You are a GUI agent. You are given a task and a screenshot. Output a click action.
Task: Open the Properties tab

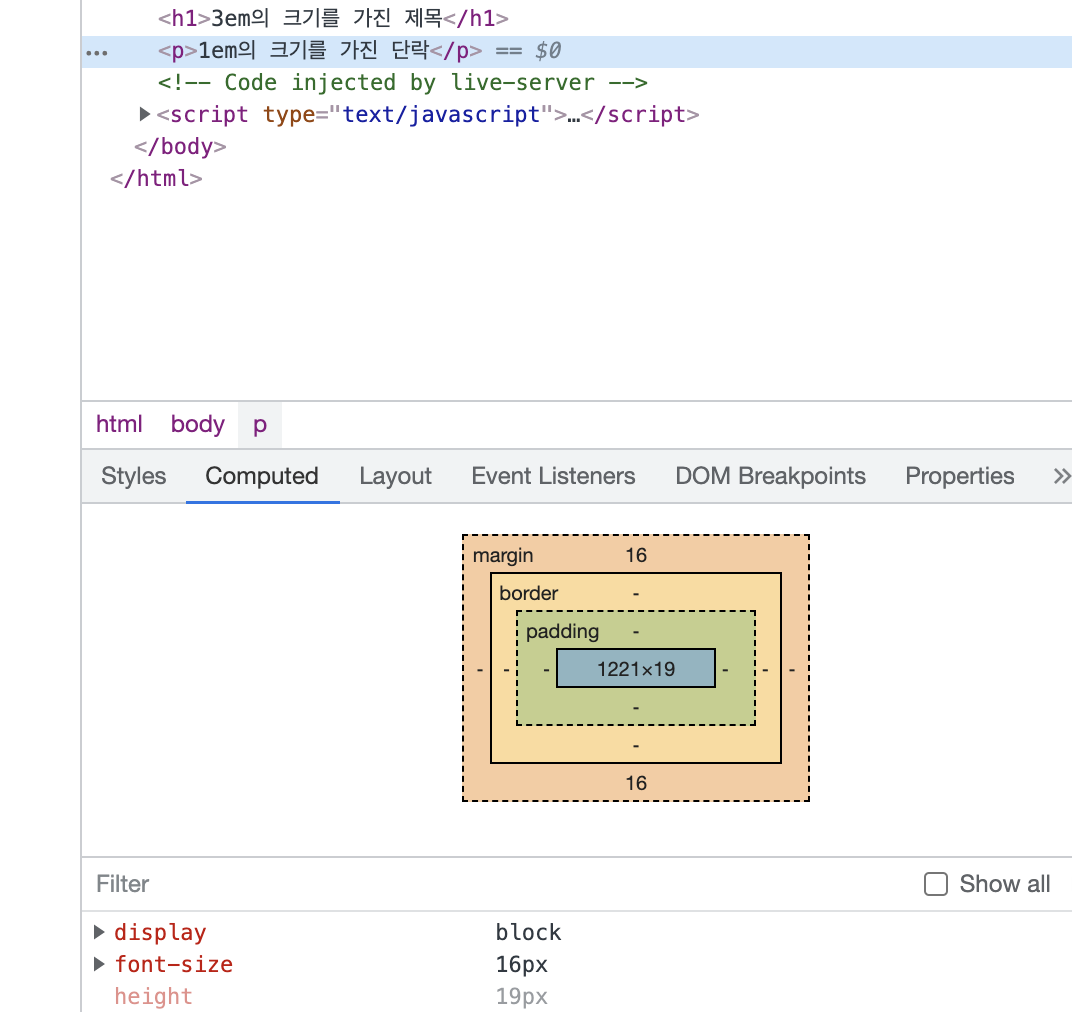(x=959, y=476)
